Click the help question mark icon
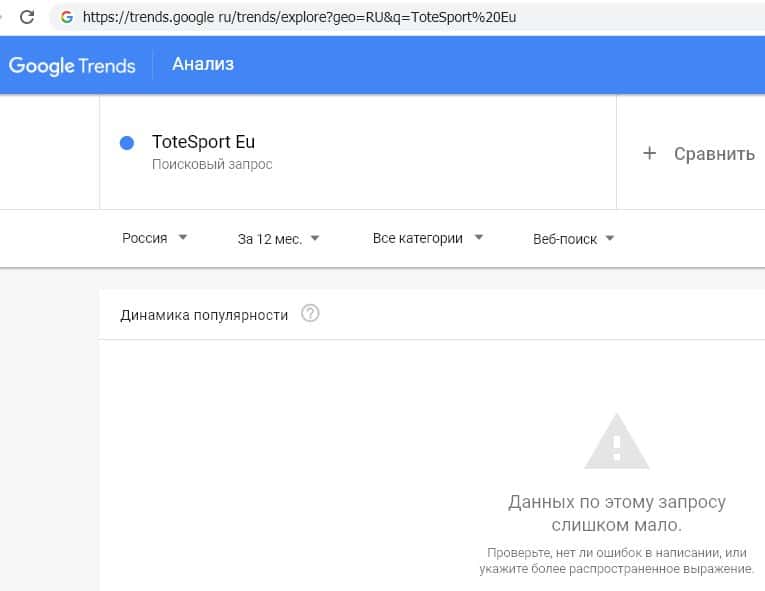Viewport: 765px width, 591px height. click(310, 314)
